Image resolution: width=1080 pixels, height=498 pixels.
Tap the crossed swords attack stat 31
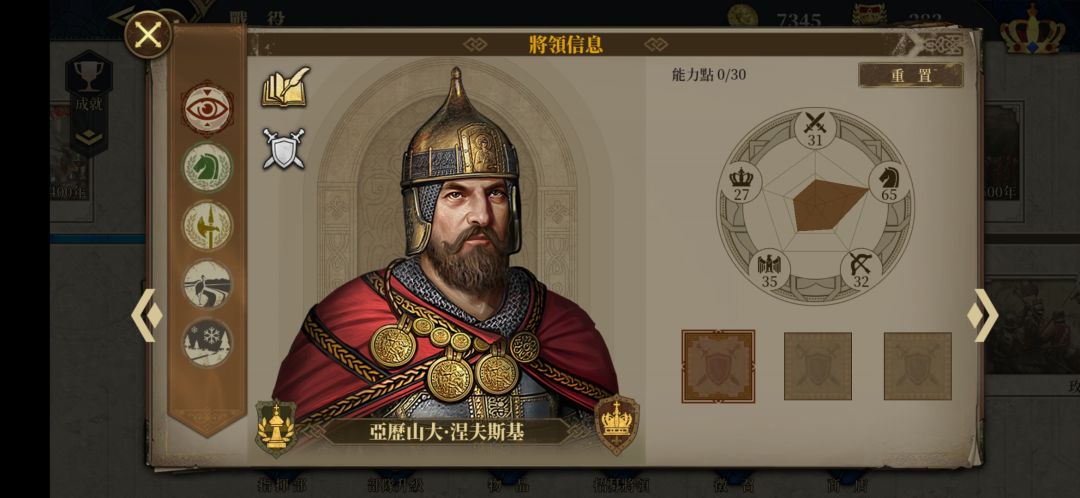tap(816, 129)
